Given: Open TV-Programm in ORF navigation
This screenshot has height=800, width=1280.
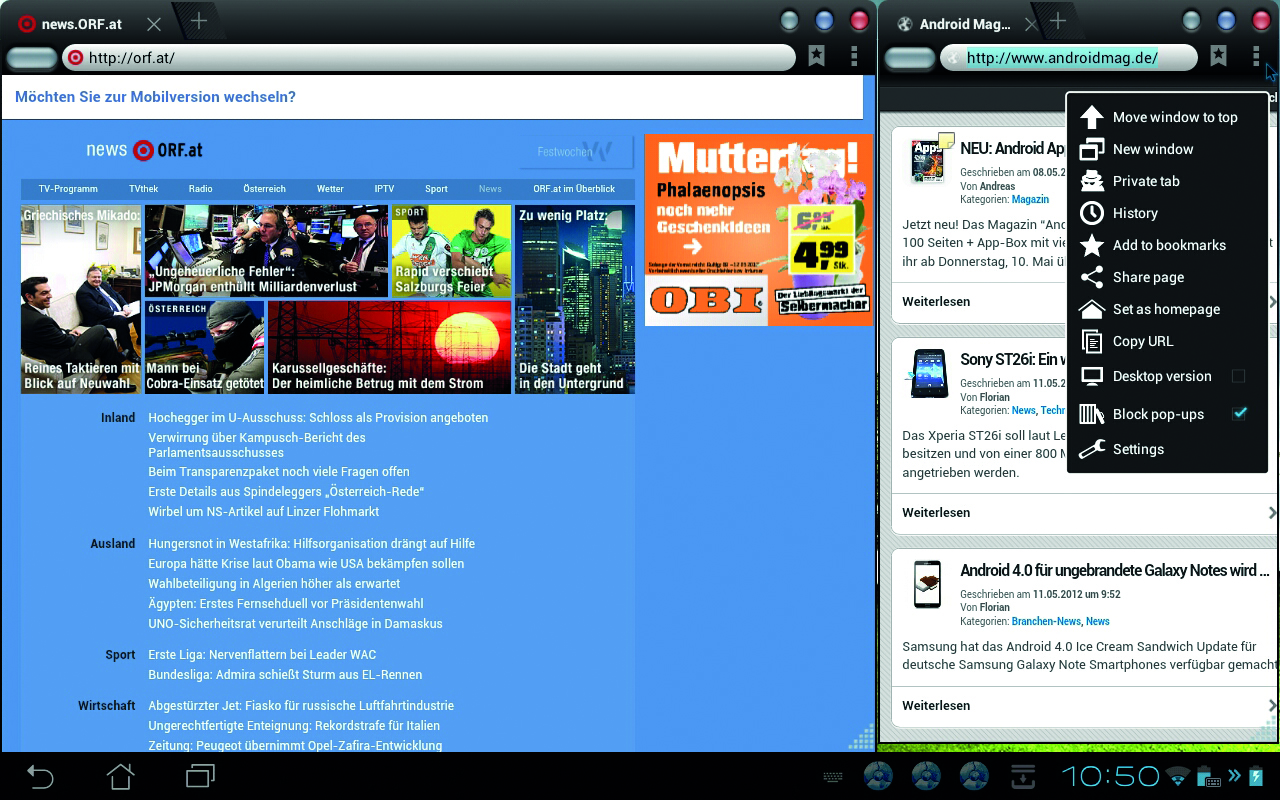Looking at the screenshot, I should pos(68,189).
